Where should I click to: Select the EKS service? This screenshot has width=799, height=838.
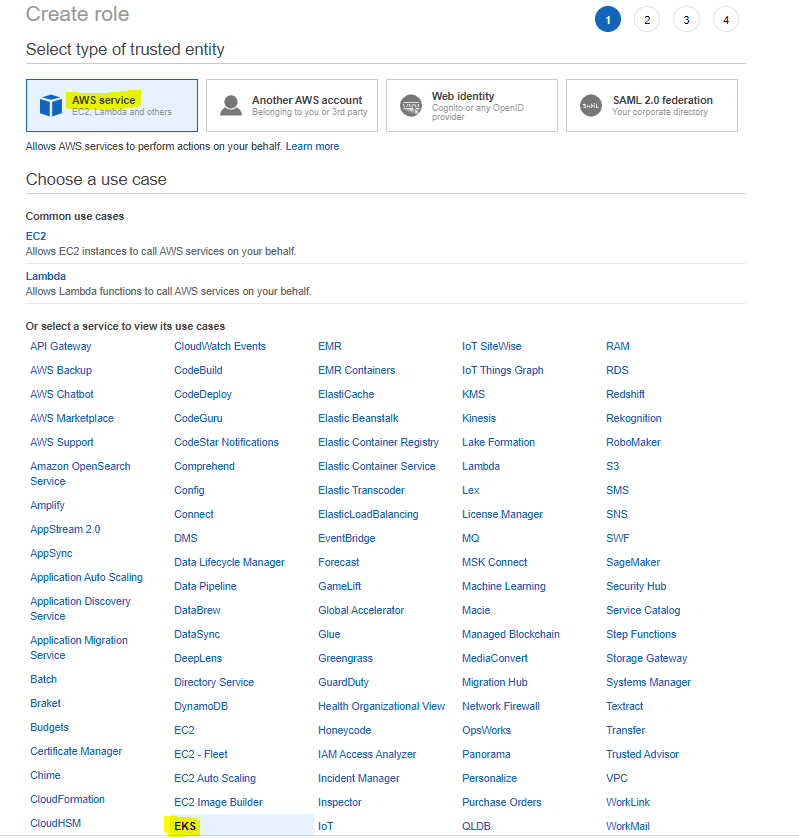point(185,826)
